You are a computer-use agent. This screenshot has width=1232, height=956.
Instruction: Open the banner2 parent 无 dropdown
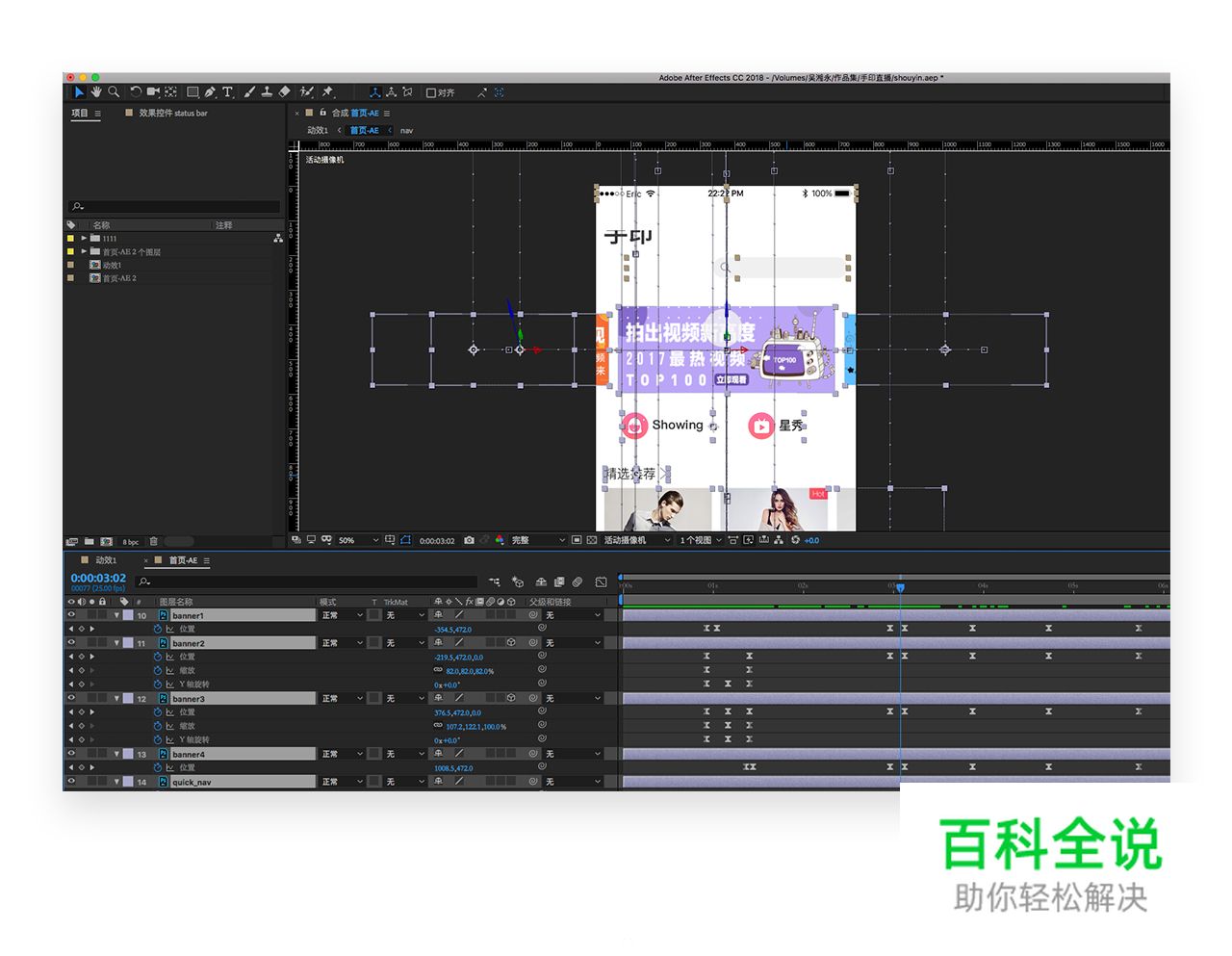pyautogui.click(x=574, y=643)
